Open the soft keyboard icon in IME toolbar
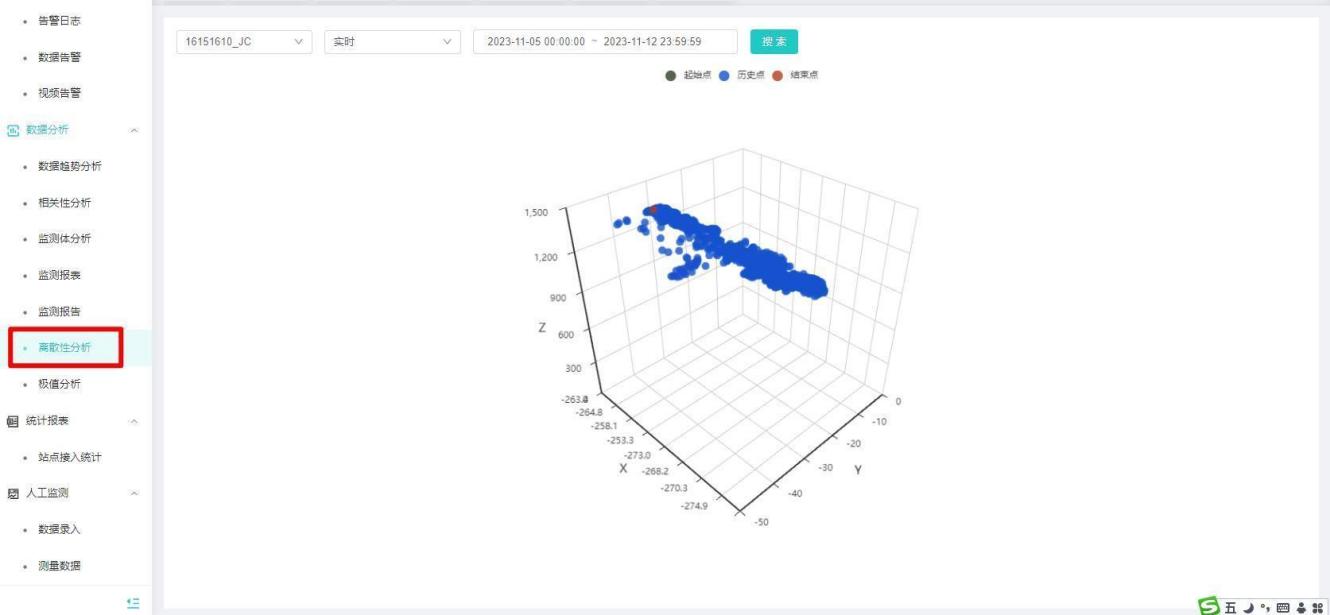This screenshot has height=615, width=1330. pos(1283,604)
